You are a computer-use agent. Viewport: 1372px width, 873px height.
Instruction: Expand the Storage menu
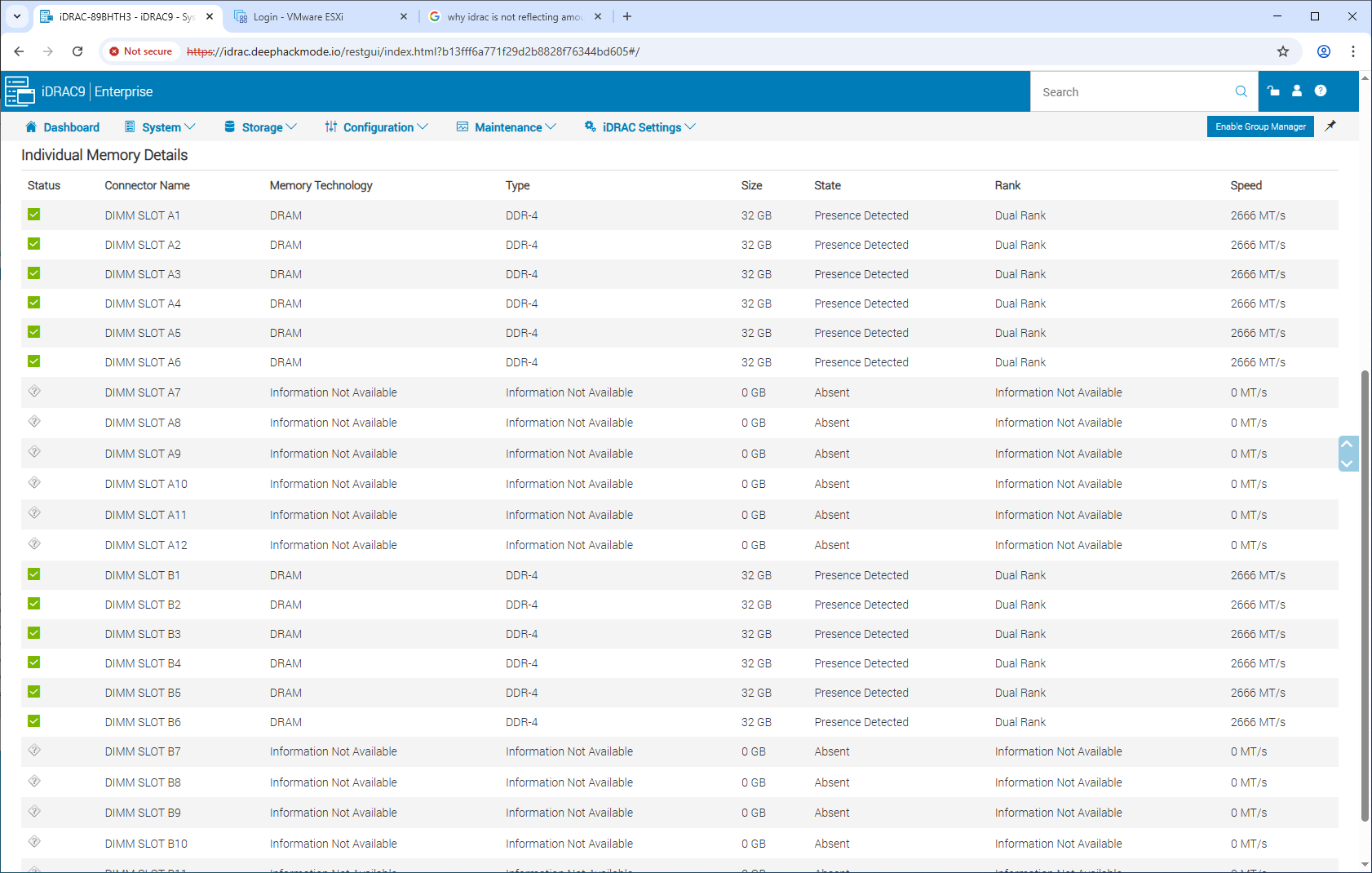(261, 127)
